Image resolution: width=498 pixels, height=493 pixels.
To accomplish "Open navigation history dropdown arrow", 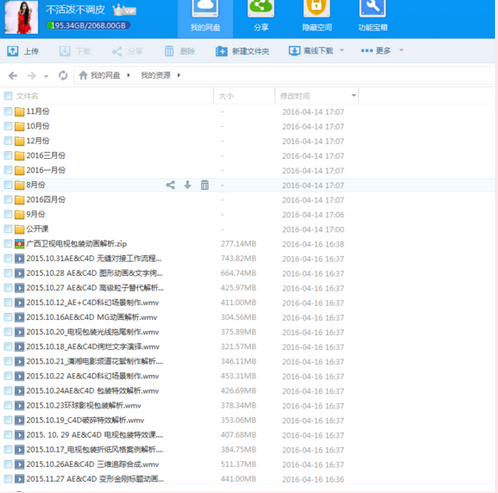I will (x=46, y=76).
